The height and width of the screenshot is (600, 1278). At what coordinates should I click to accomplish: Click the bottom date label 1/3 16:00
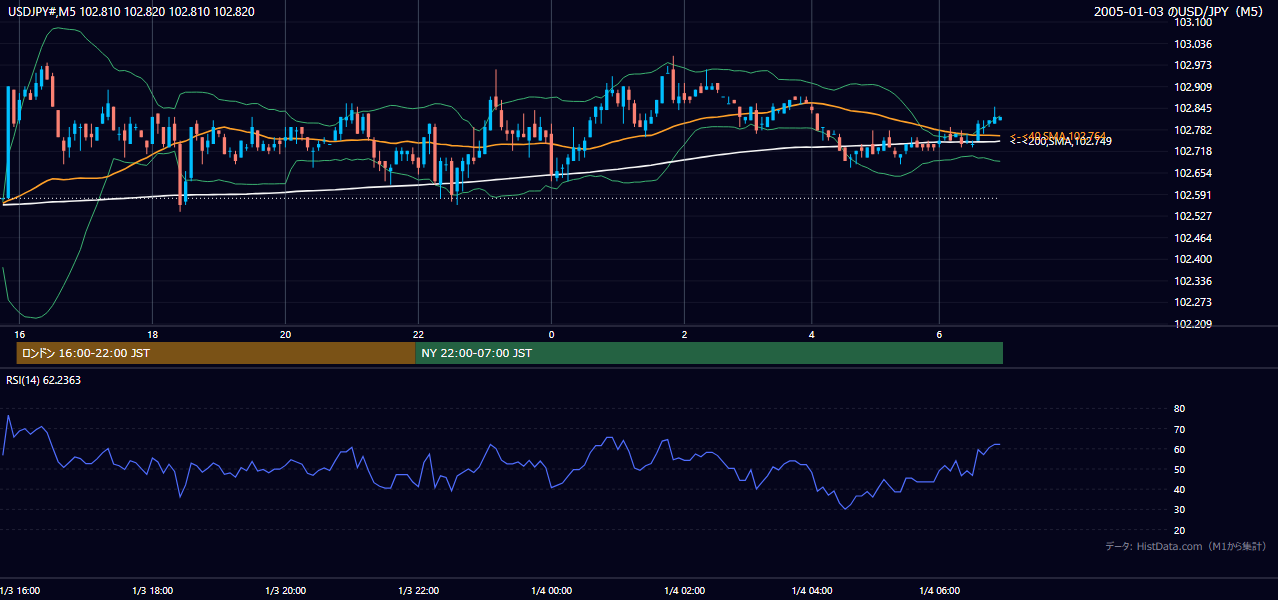coord(20,591)
